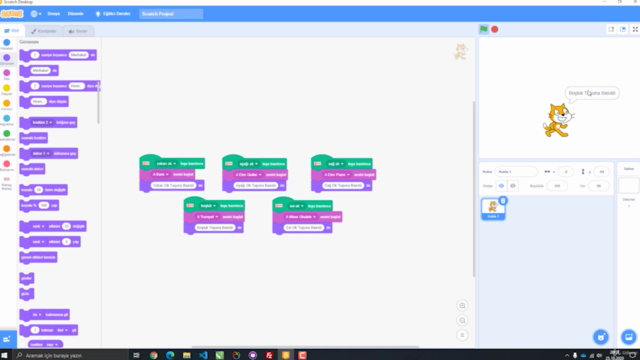This screenshot has height=360, width=640.
Task: Open the A Elec Piano sound dropdown
Action: tap(336, 175)
